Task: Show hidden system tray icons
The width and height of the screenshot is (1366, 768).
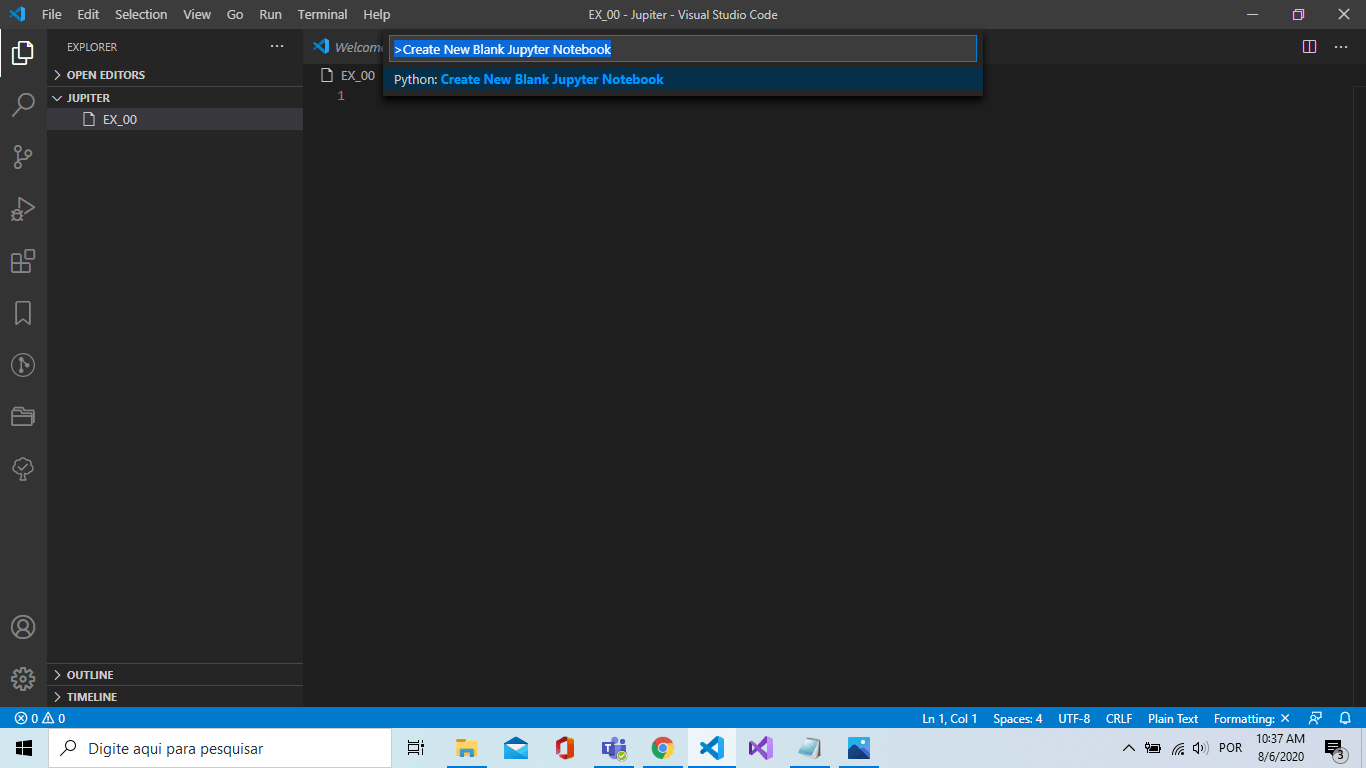Action: (1129, 748)
